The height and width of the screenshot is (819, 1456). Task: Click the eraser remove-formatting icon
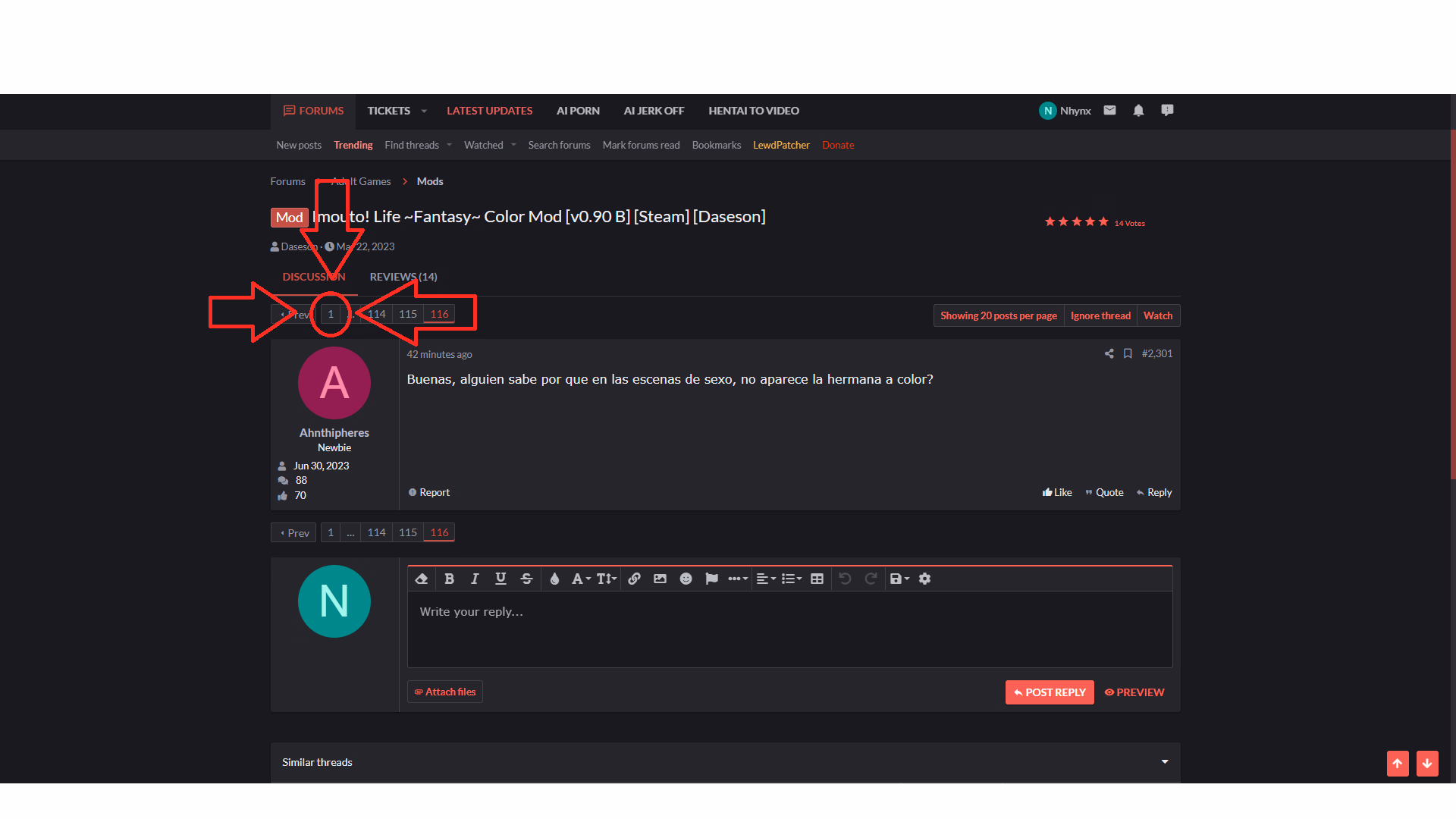click(422, 579)
